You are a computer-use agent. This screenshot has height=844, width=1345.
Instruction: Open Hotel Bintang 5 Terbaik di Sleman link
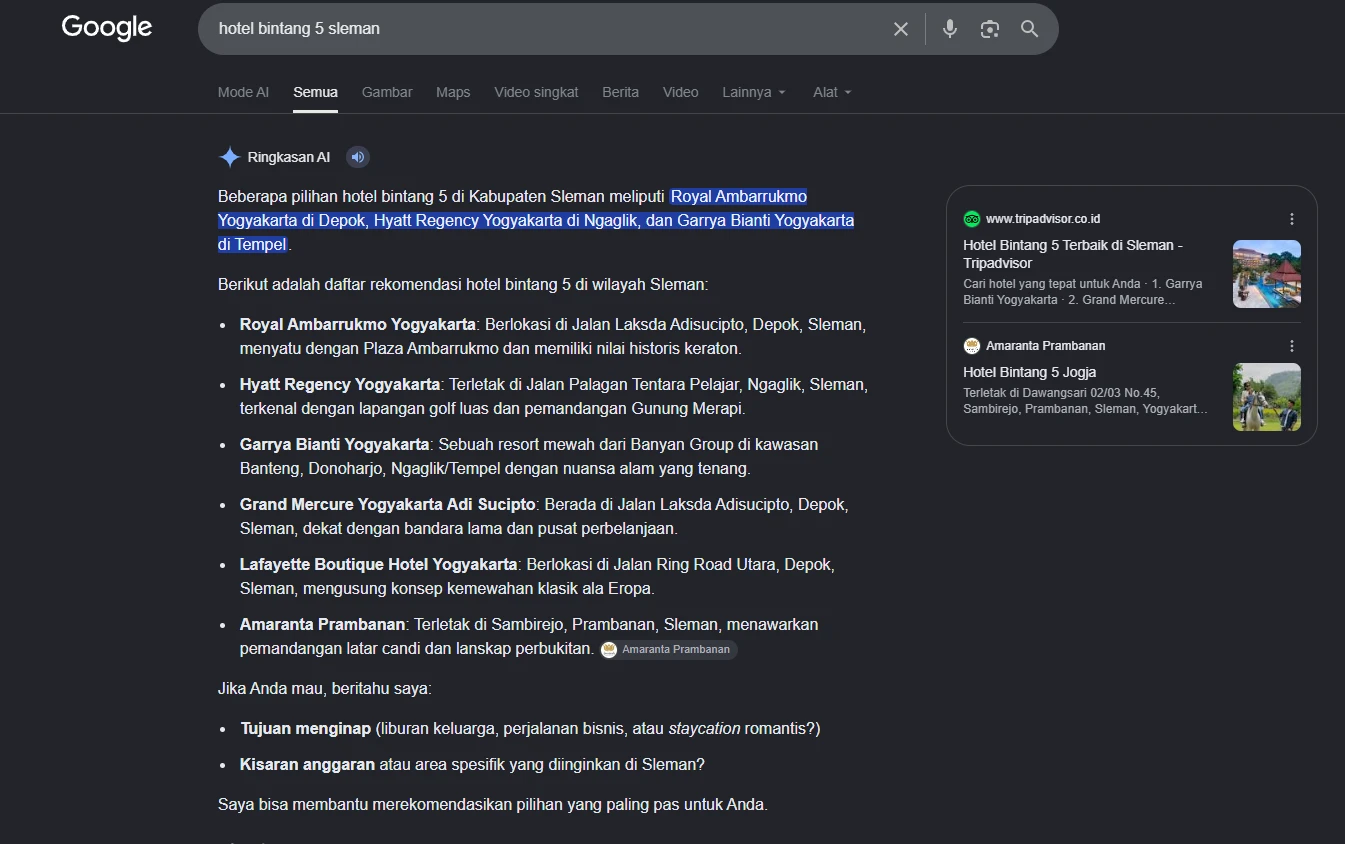click(1074, 254)
